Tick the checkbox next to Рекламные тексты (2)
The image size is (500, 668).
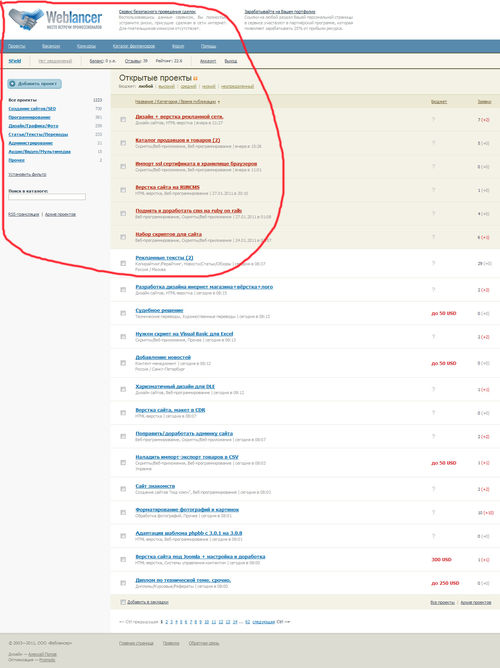[x=123, y=263]
